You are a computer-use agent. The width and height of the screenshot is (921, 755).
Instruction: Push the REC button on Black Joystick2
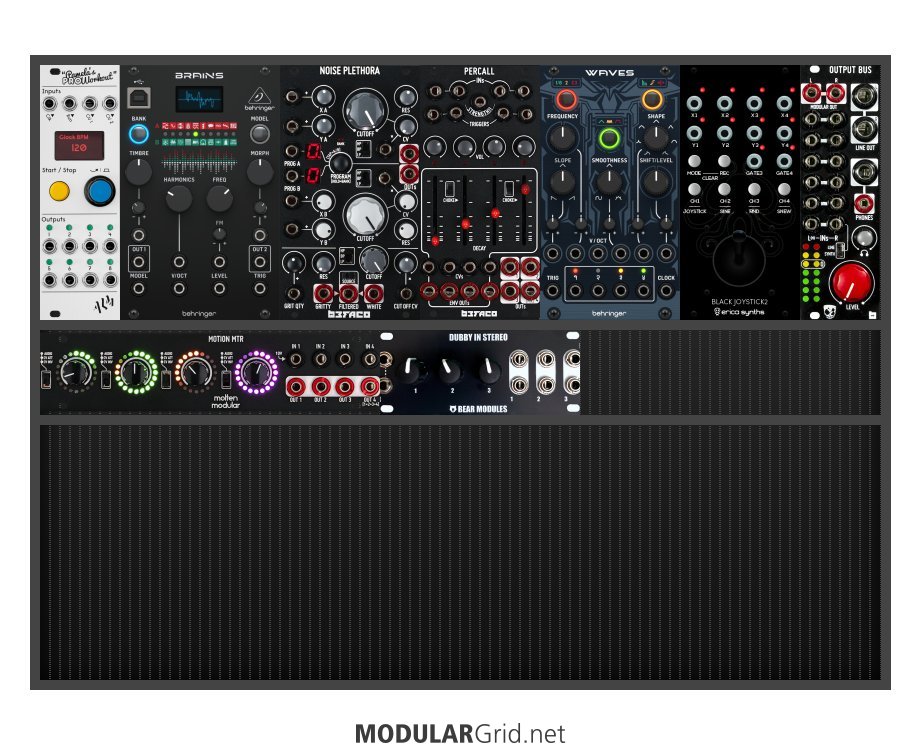pyautogui.click(x=724, y=161)
